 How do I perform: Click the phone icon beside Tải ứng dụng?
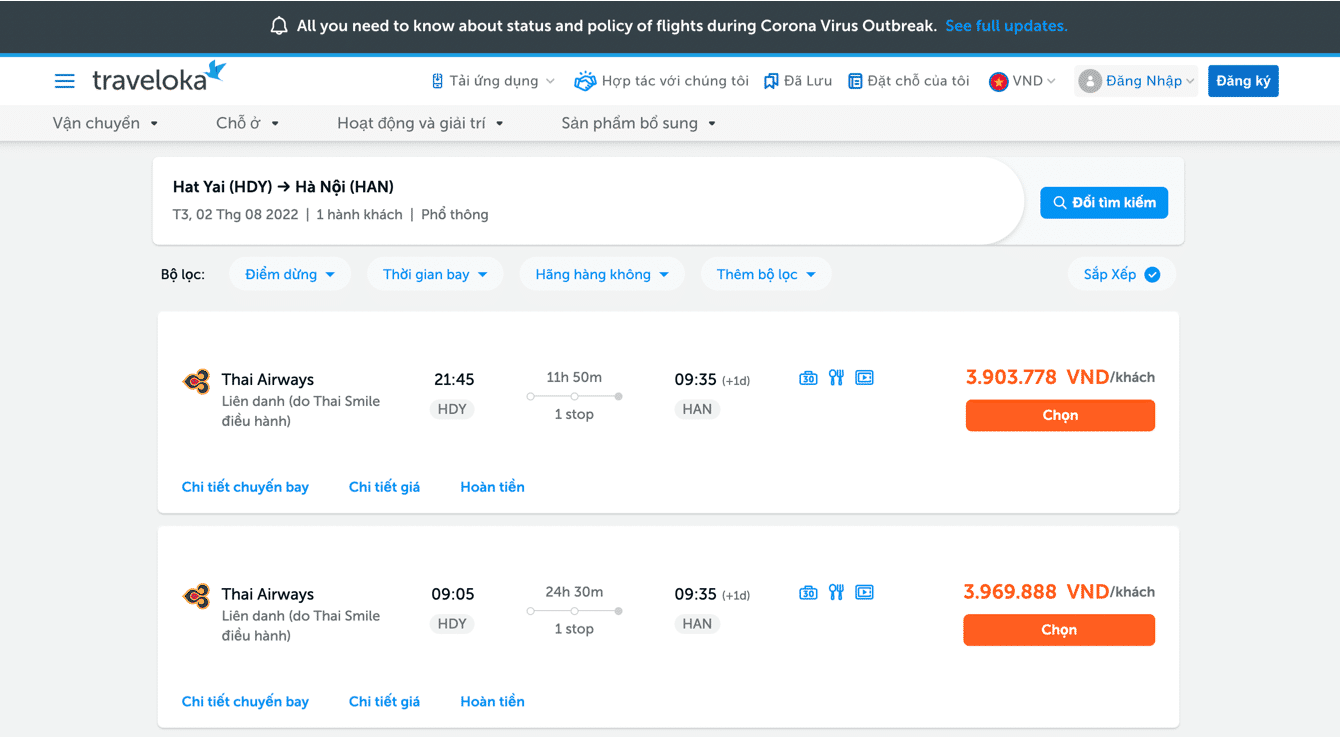pyautogui.click(x=437, y=81)
